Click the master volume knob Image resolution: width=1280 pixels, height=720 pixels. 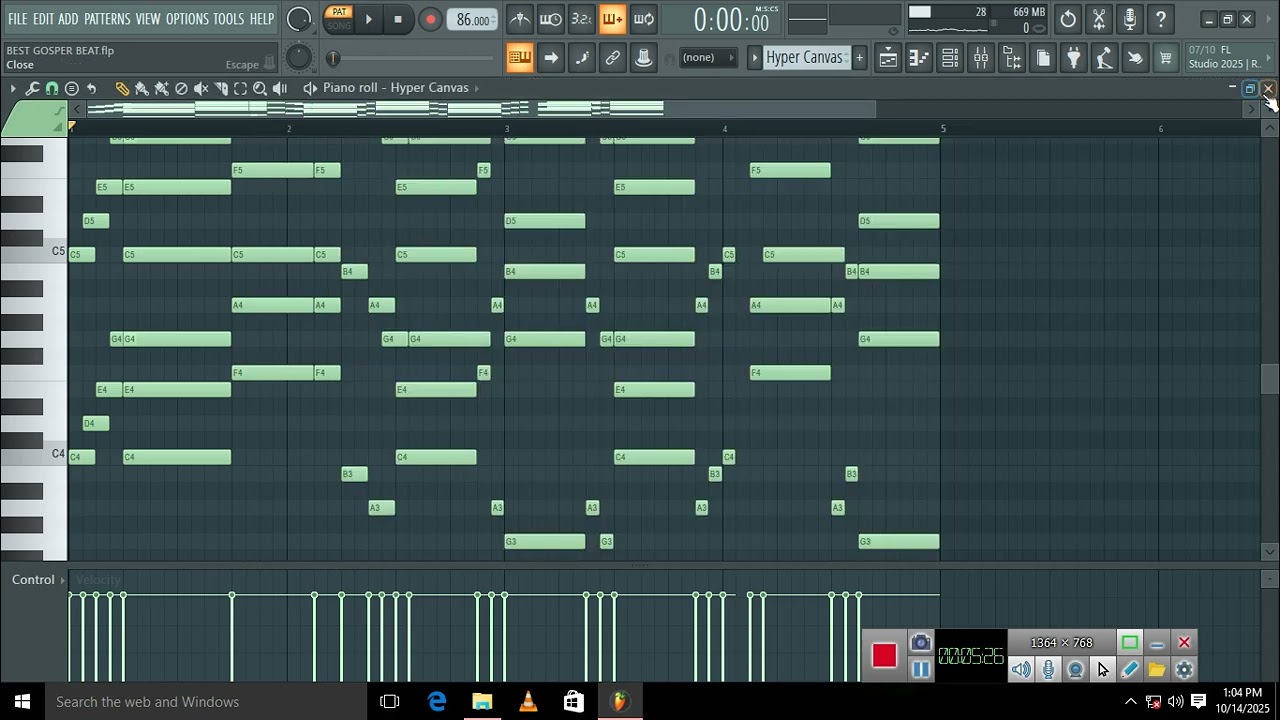click(x=298, y=18)
